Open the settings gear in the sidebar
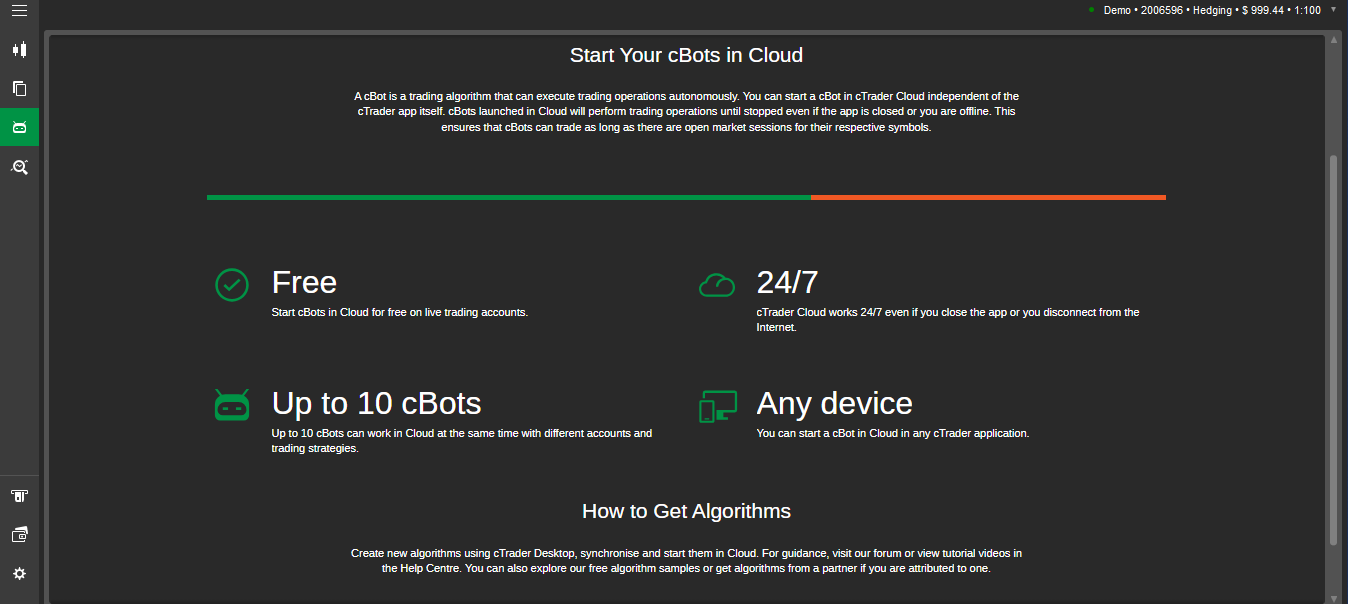The image size is (1348, 604). pos(19,574)
